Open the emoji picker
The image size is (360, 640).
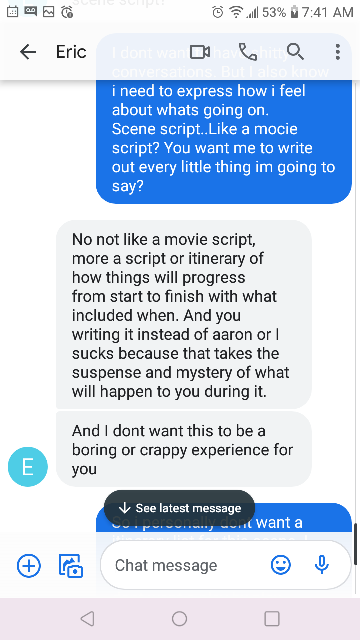[281, 565]
